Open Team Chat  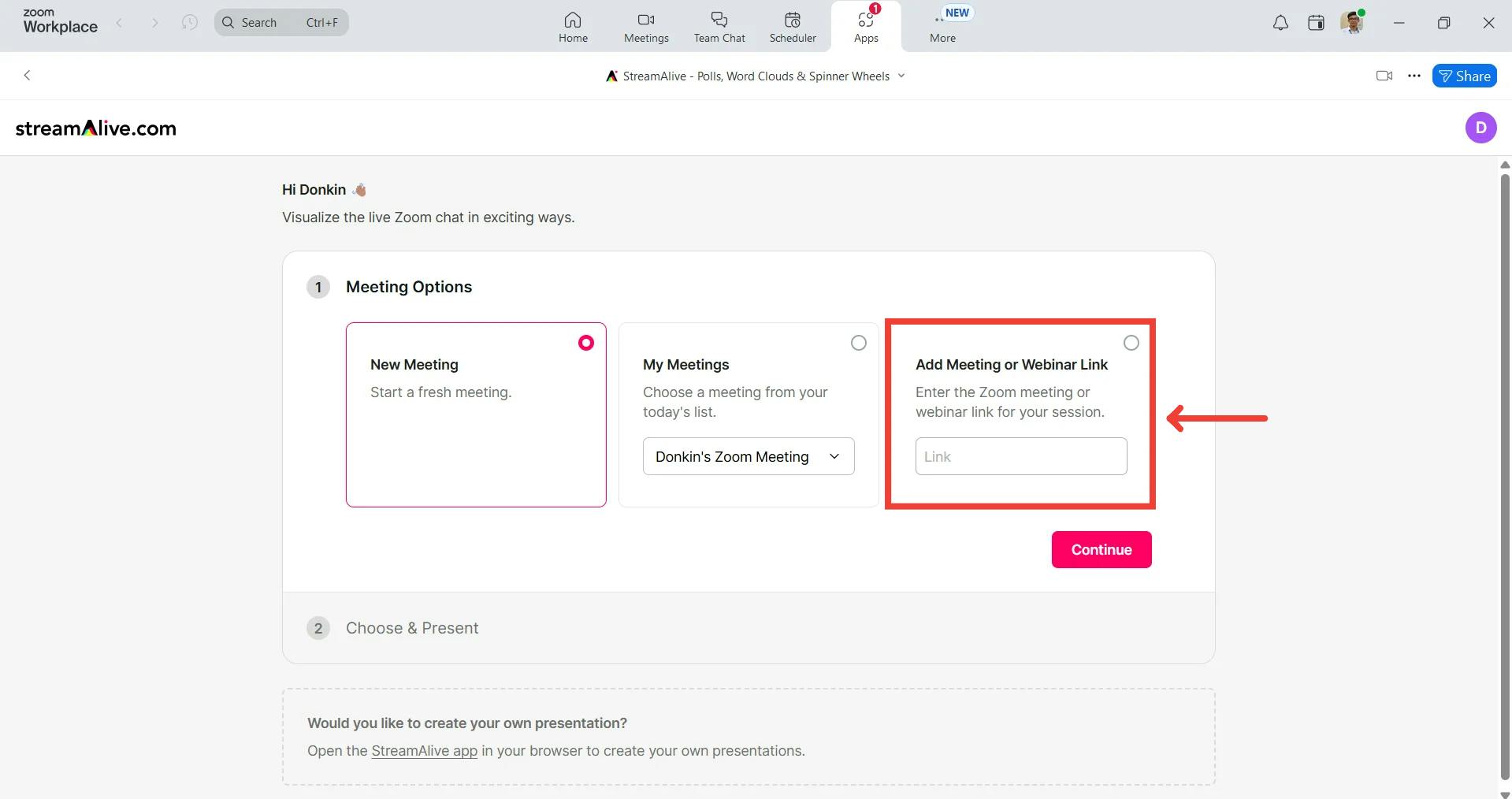(x=719, y=27)
